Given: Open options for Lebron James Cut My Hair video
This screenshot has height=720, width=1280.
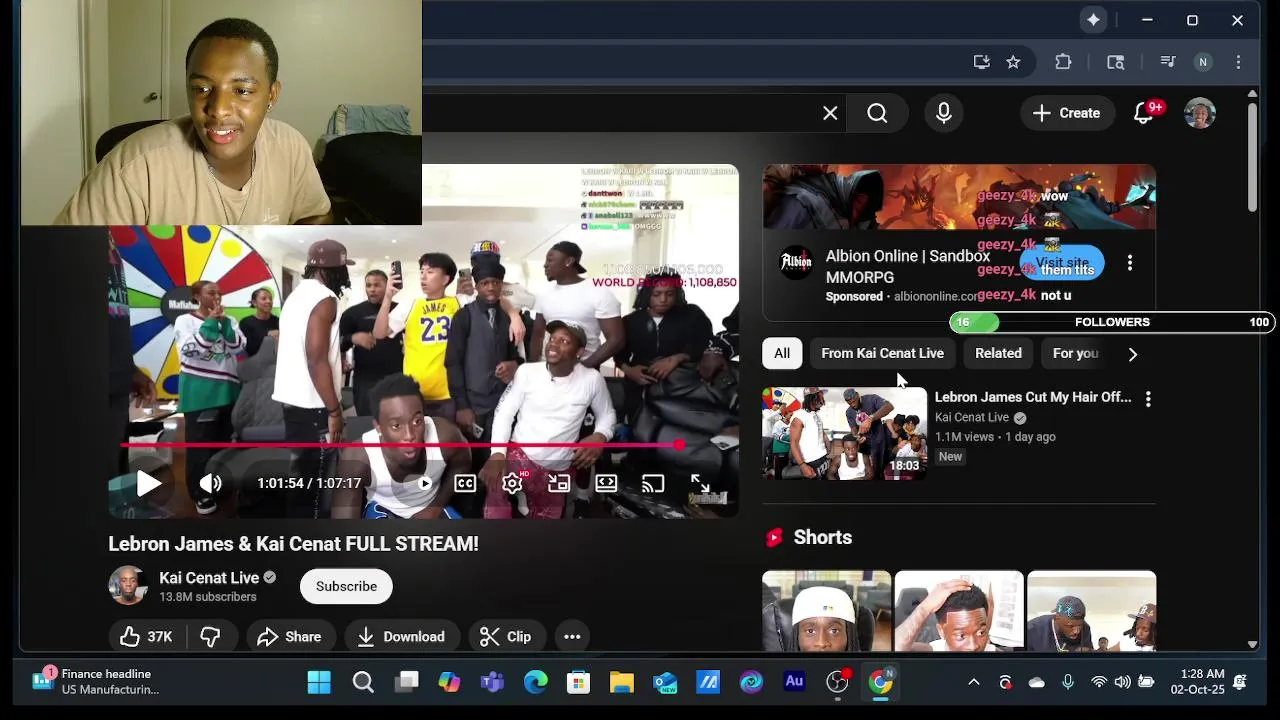Looking at the screenshot, I should (1148, 399).
